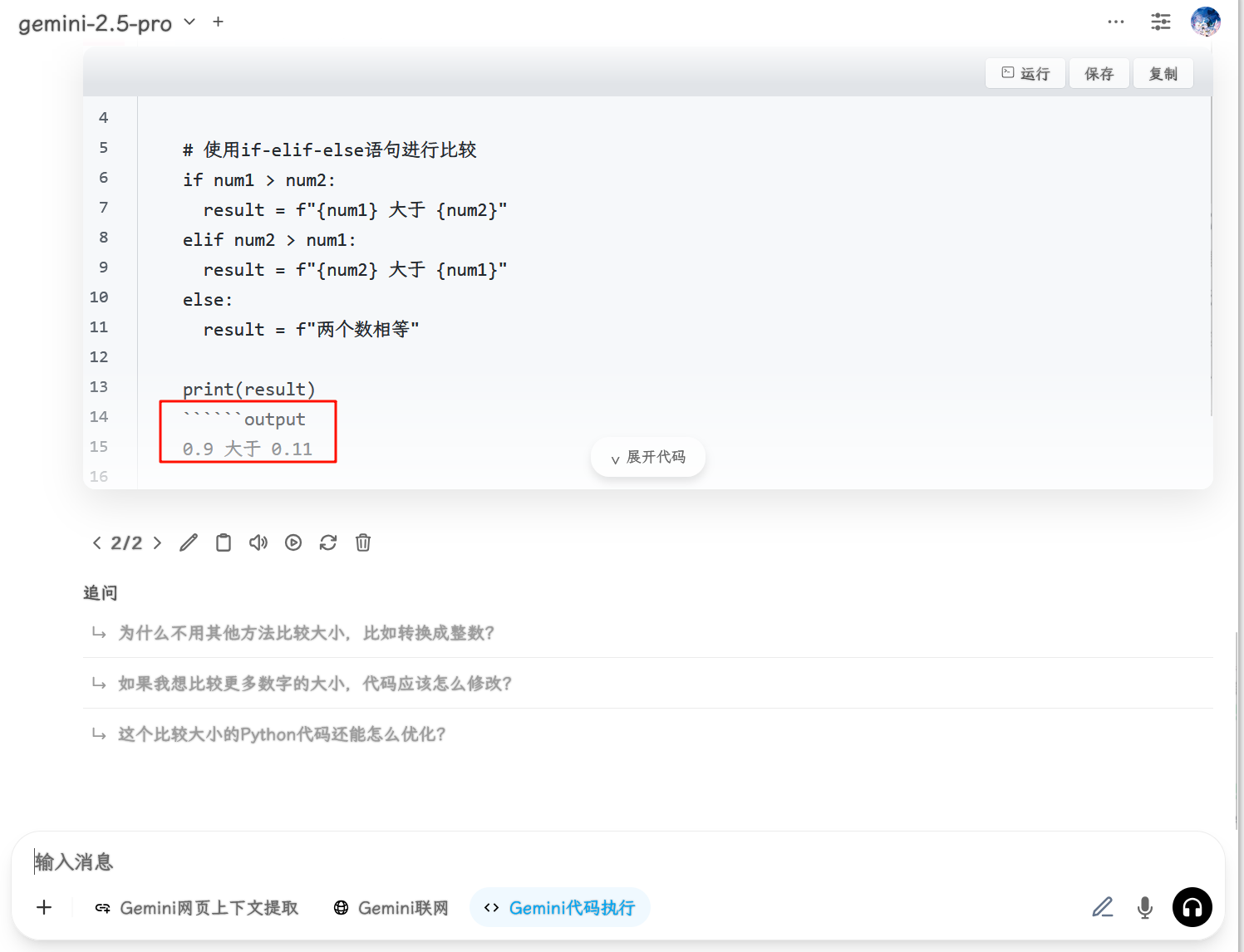Viewport: 1244px width, 952px height.
Task: Regenerate the response with refresh icon
Action: [x=328, y=543]
